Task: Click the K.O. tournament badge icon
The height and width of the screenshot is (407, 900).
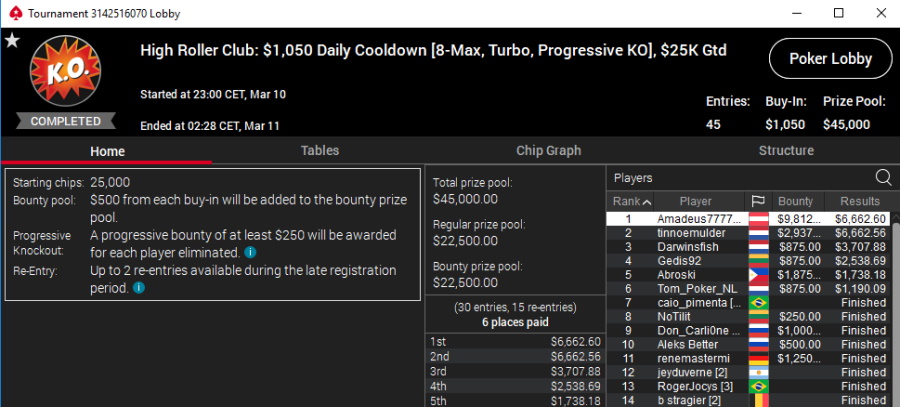Action: 65,70
